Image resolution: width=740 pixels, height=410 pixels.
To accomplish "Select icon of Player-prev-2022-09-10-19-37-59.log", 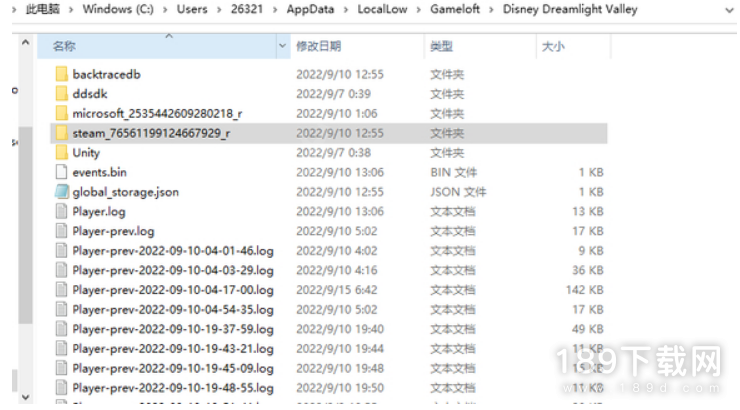I will coord(61,328).
